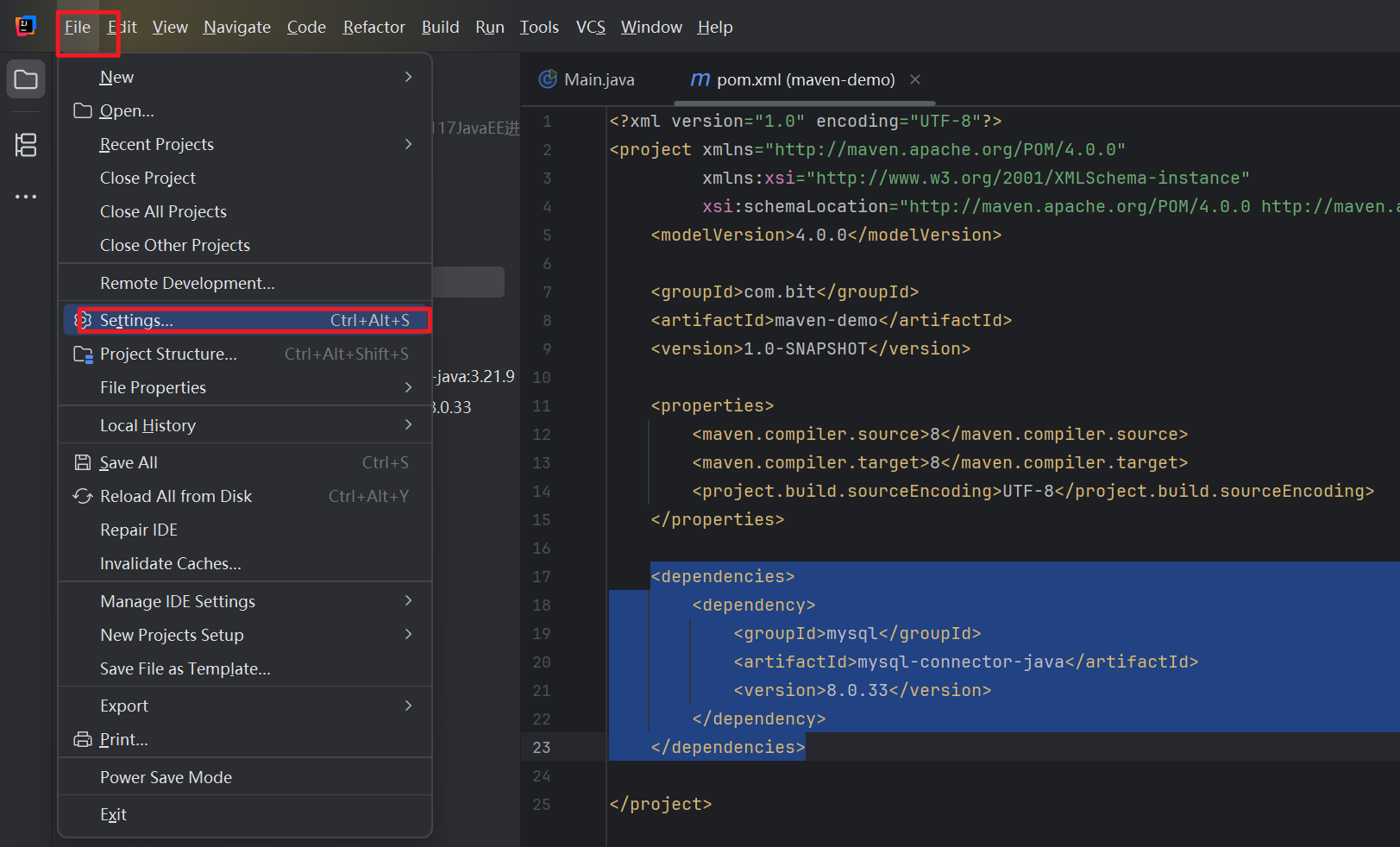Viewport: 1400px width, 847px height.
Task: Open the Navigate menu
Action: 237,27
